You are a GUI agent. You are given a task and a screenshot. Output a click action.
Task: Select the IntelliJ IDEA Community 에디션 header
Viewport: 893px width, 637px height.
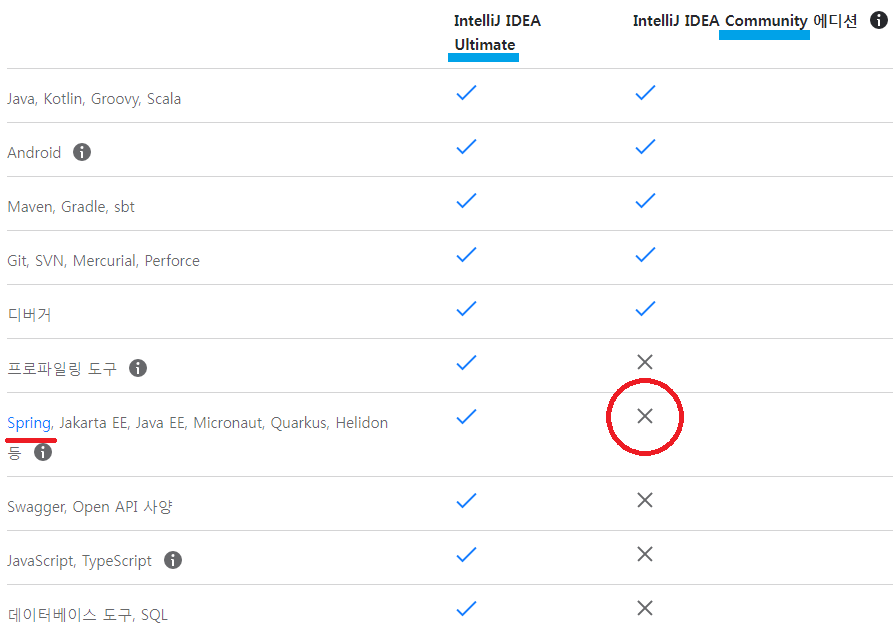click(745, 21)
